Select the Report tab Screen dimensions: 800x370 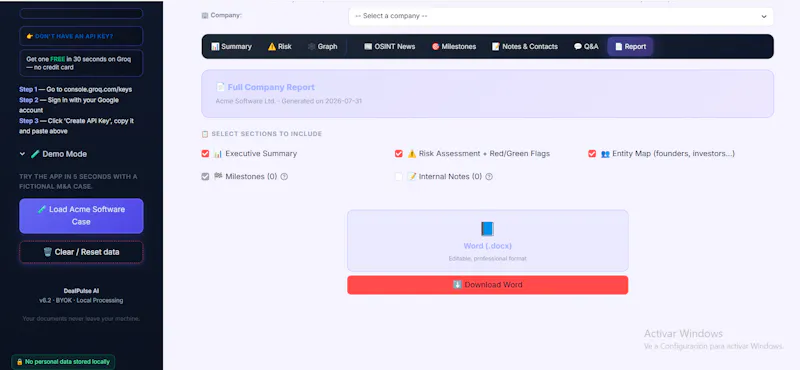click(x=630, y=46)
